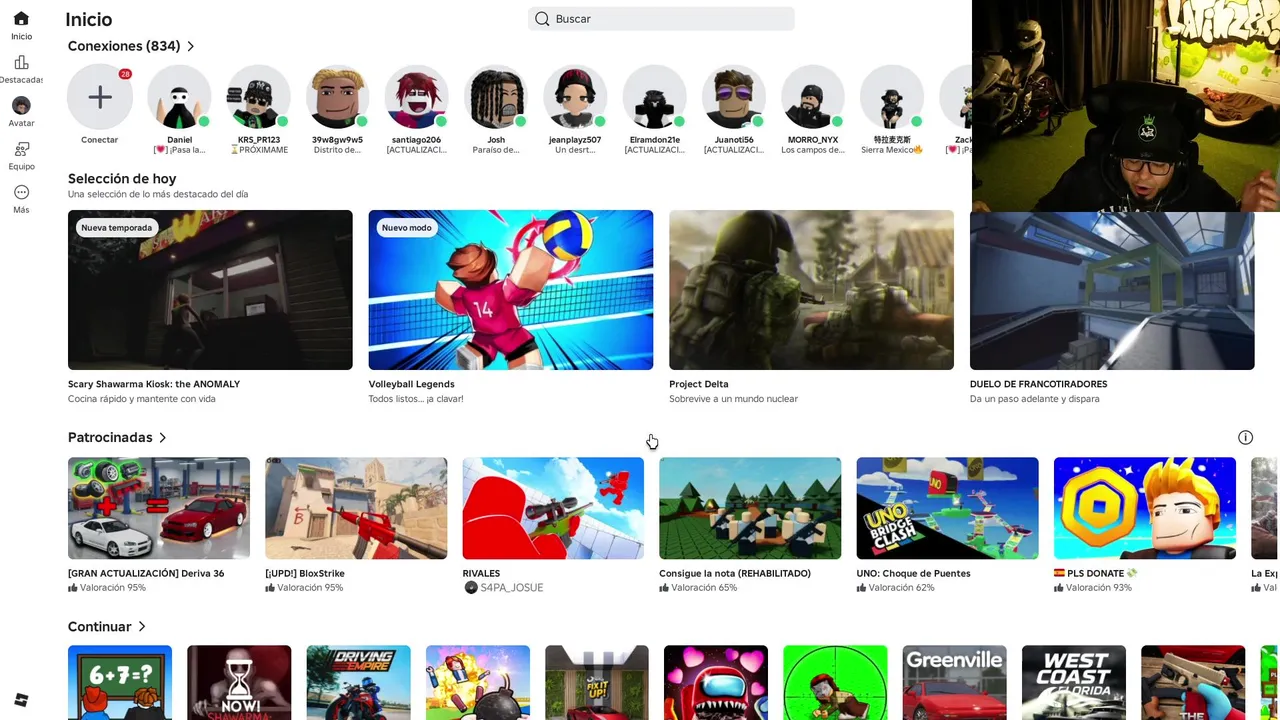The image size is (1280, 720).
Task: Open MORRO_NYX avatar in connections
Action: [x=812, y=97]
